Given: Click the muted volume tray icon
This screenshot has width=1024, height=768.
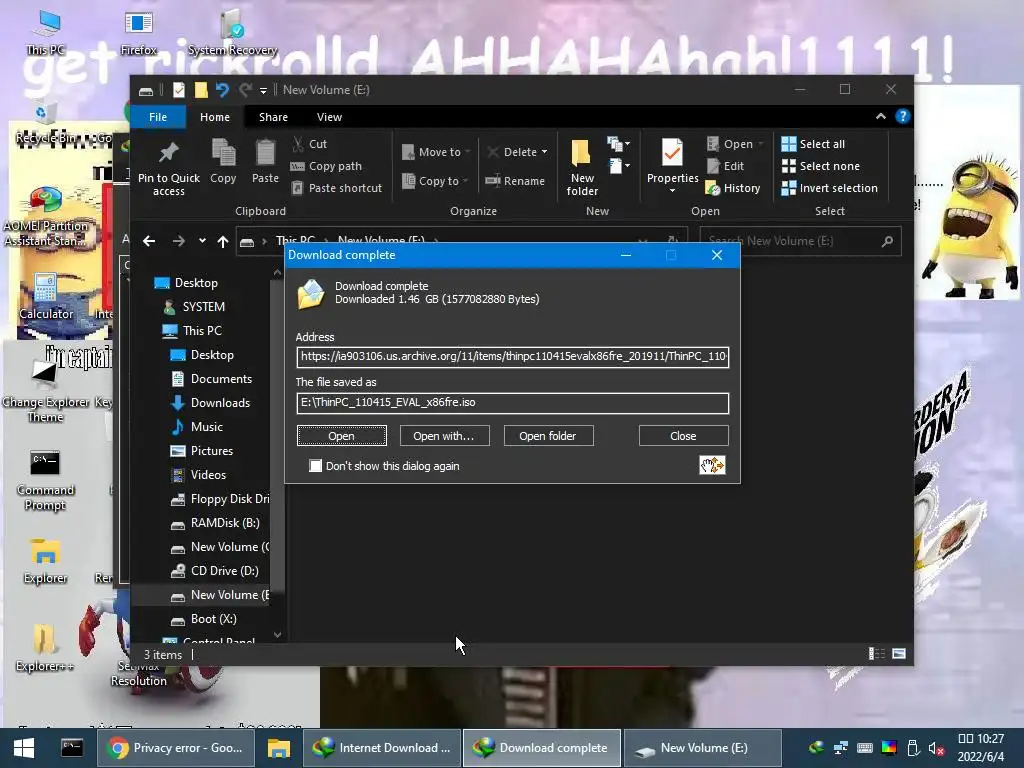Looking at the screenshot, I should [x=936, y=748].
